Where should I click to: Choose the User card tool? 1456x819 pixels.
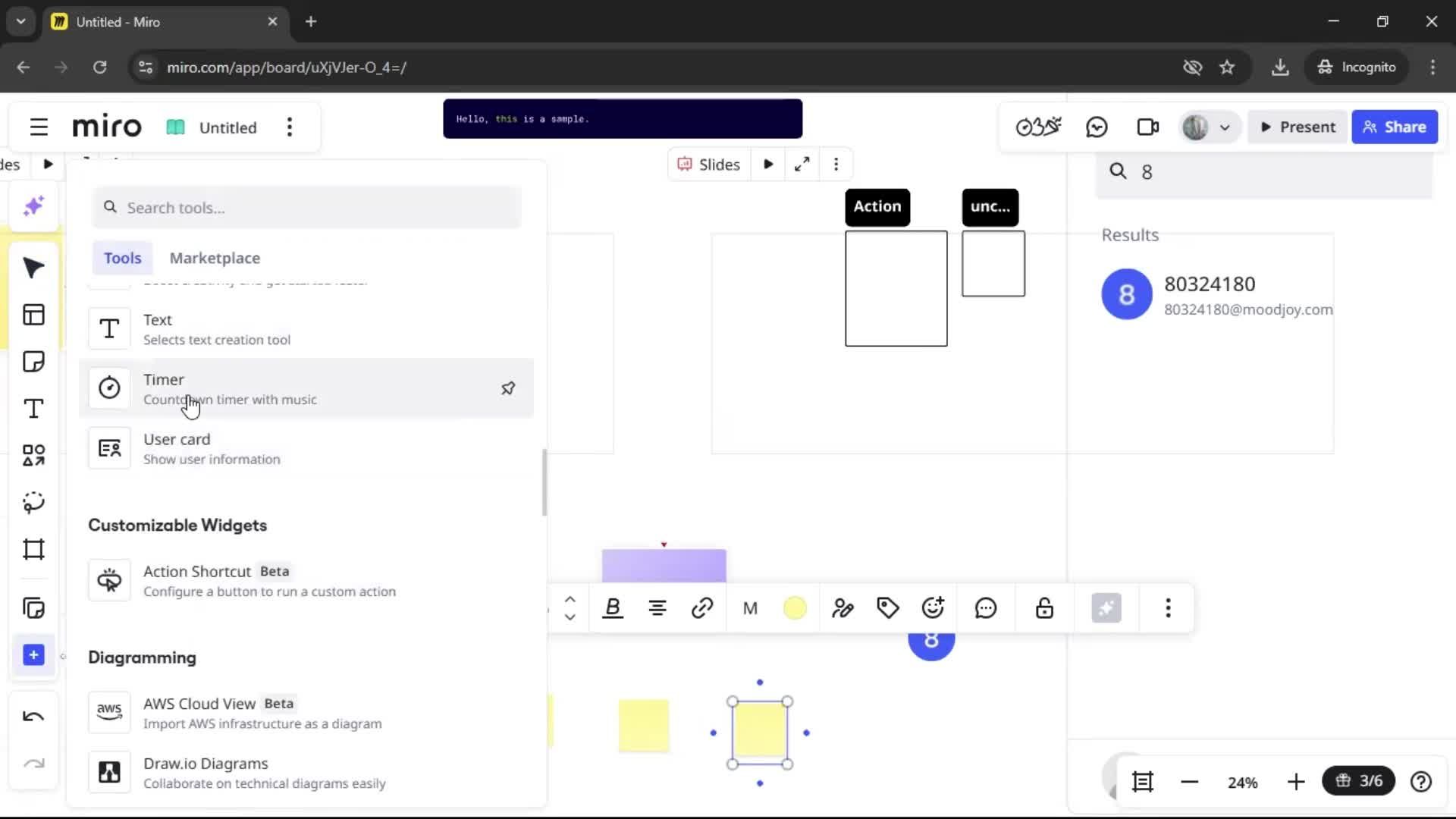click(x=306, y=448)
